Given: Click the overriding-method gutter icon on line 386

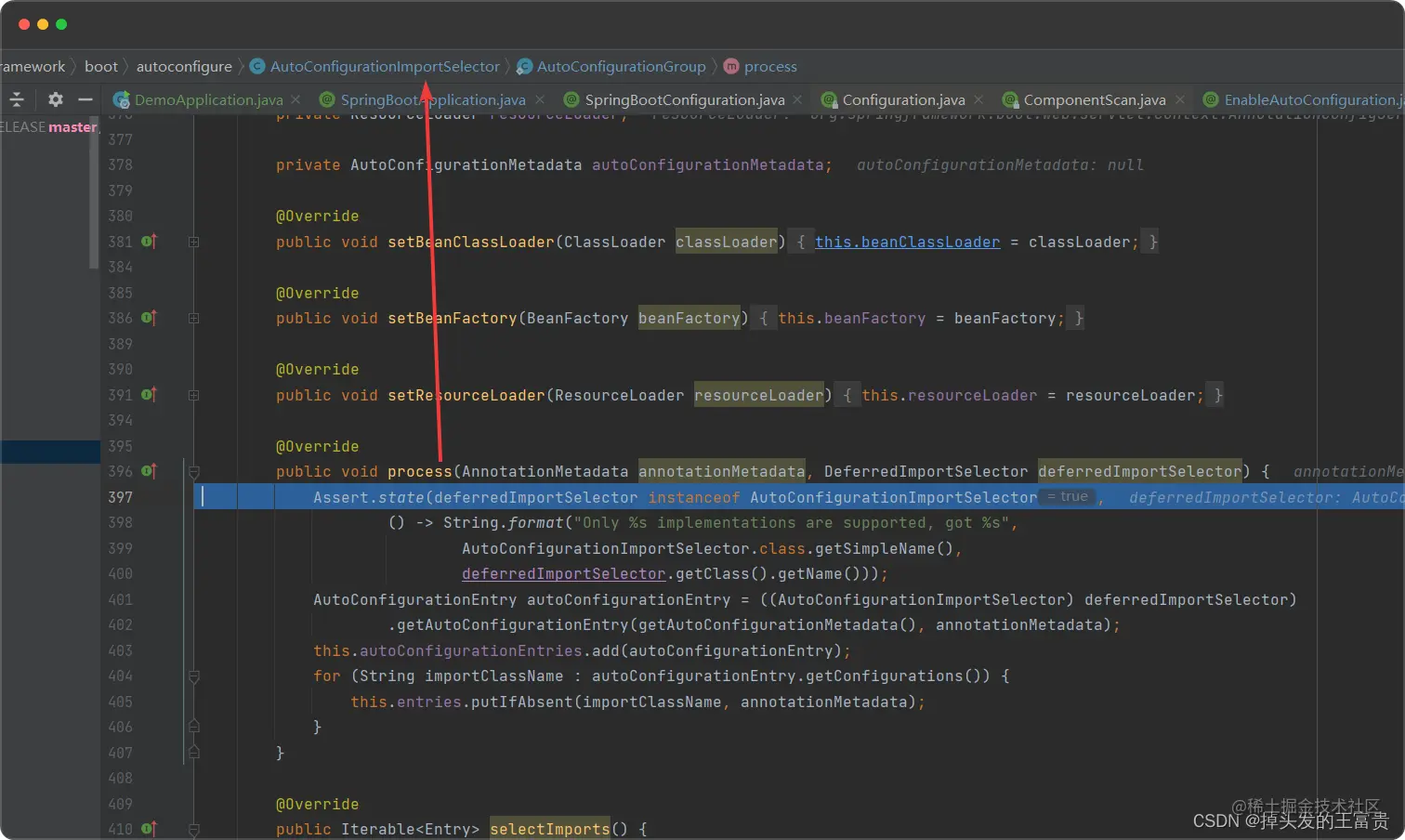Looking at the screenshot, I should click(x=149, y=318).
